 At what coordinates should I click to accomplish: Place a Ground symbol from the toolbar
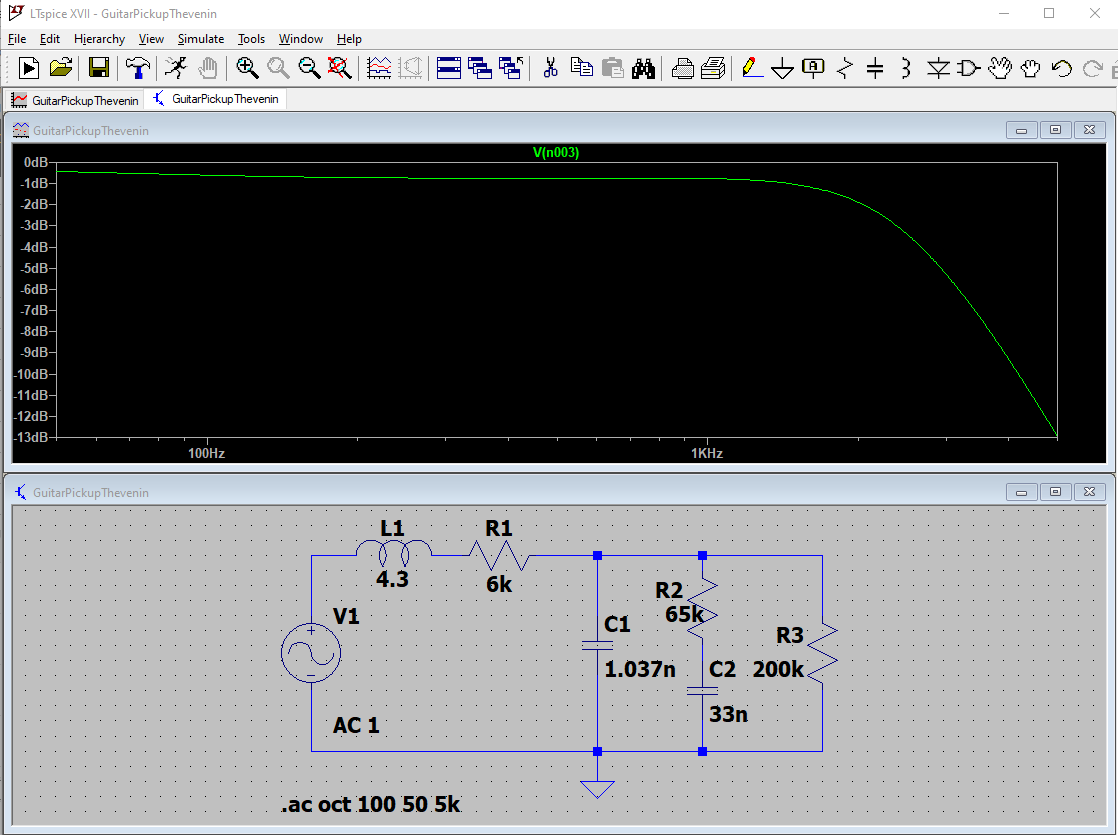coord(783,68)
